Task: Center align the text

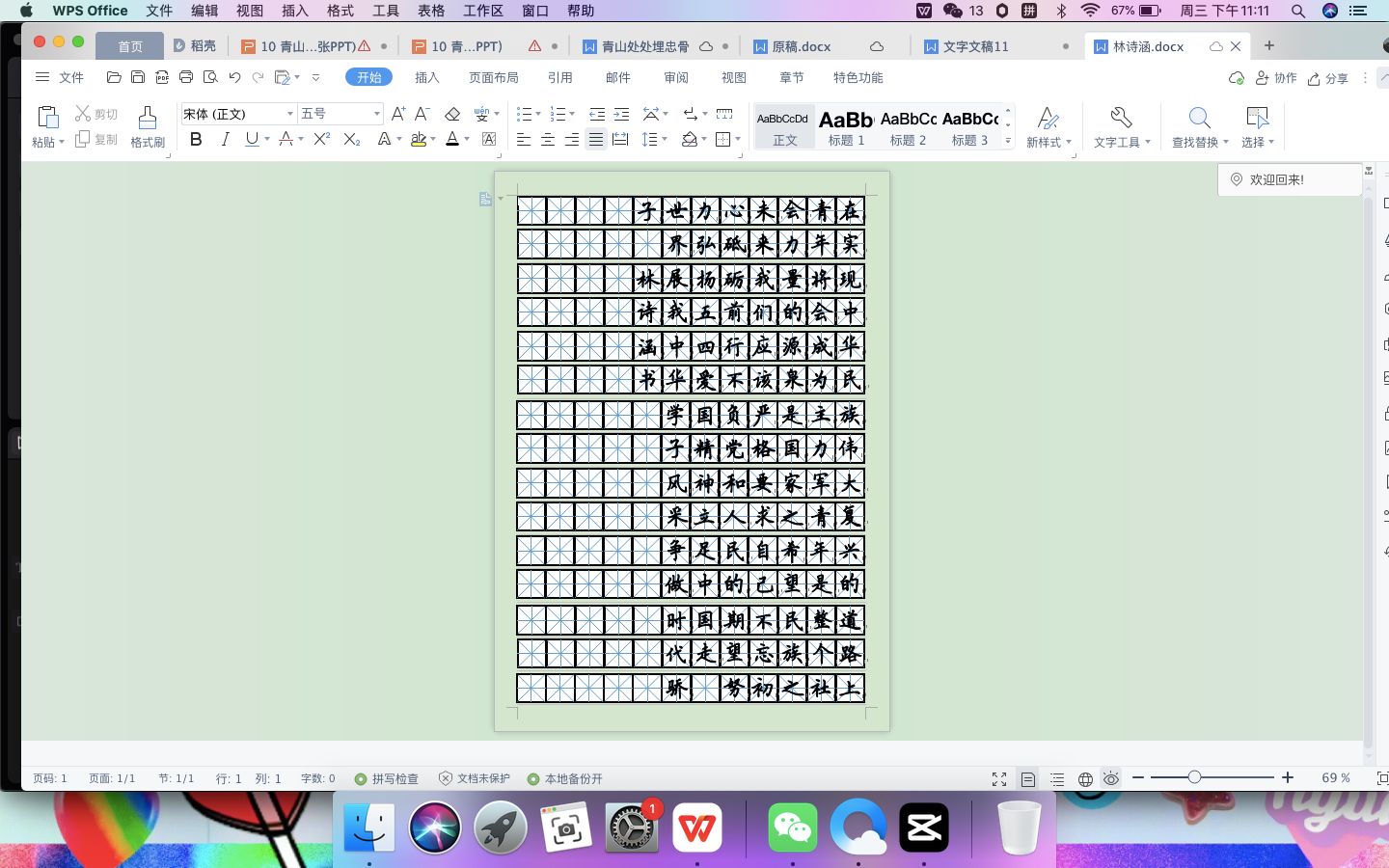Action: (548, 139)
